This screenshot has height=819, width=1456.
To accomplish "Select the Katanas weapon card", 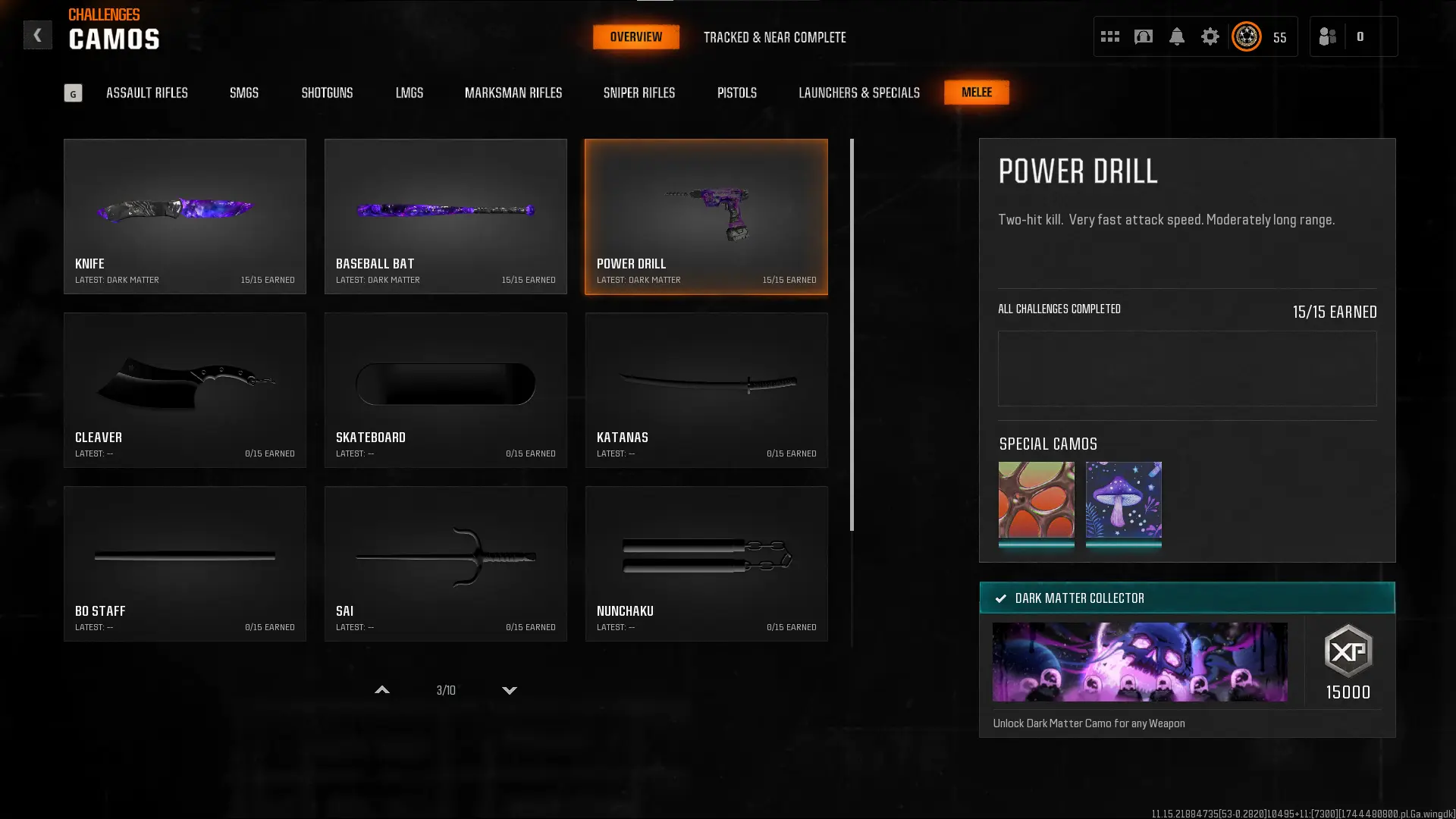I will (706, 390).
